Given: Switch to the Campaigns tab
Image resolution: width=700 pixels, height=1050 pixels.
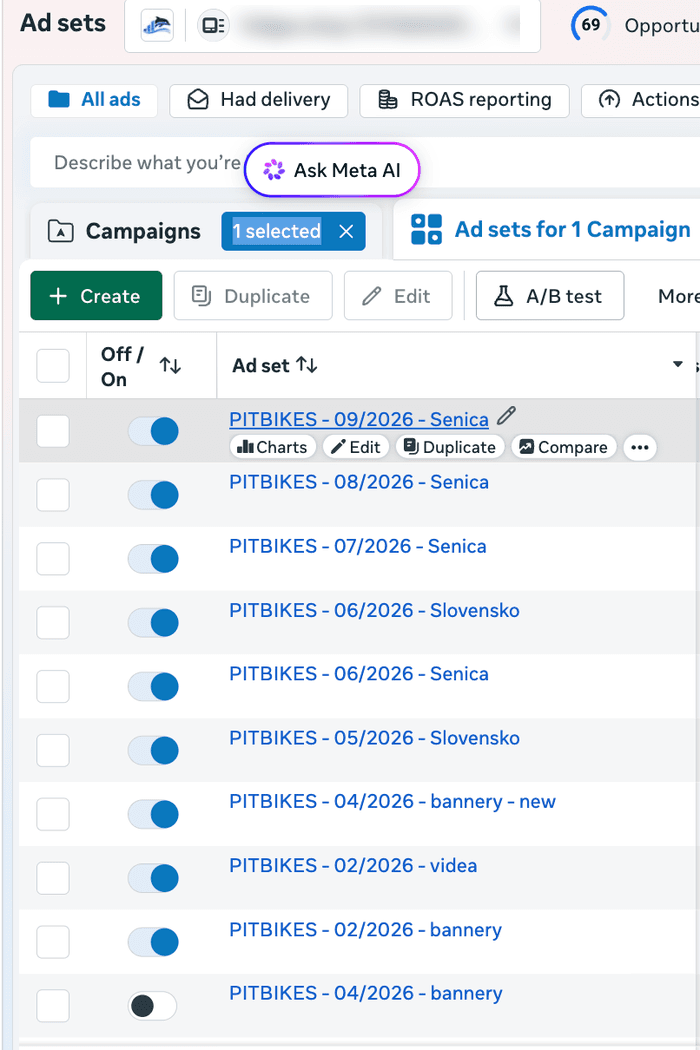Looking at the screenshot, I should coord(125,232).
